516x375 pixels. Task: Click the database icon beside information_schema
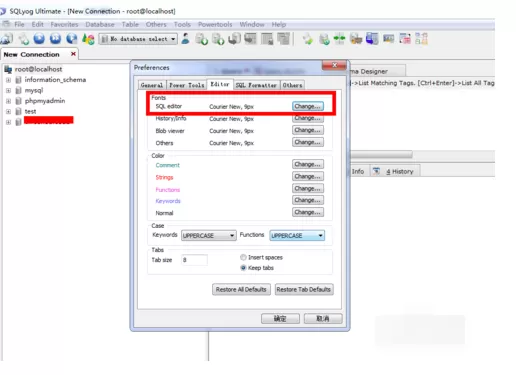pos(19,80)
